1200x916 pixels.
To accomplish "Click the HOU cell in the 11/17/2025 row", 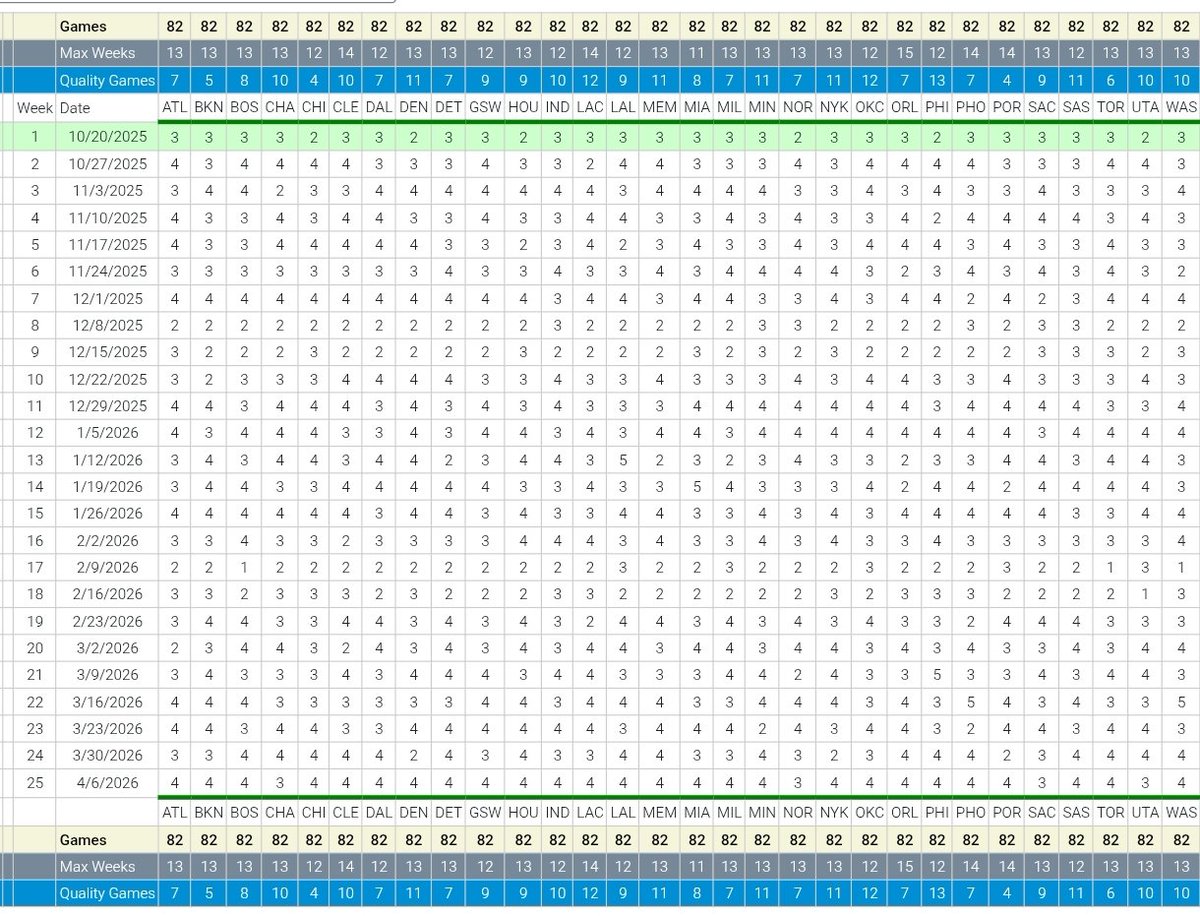I will tap(522, 245).
